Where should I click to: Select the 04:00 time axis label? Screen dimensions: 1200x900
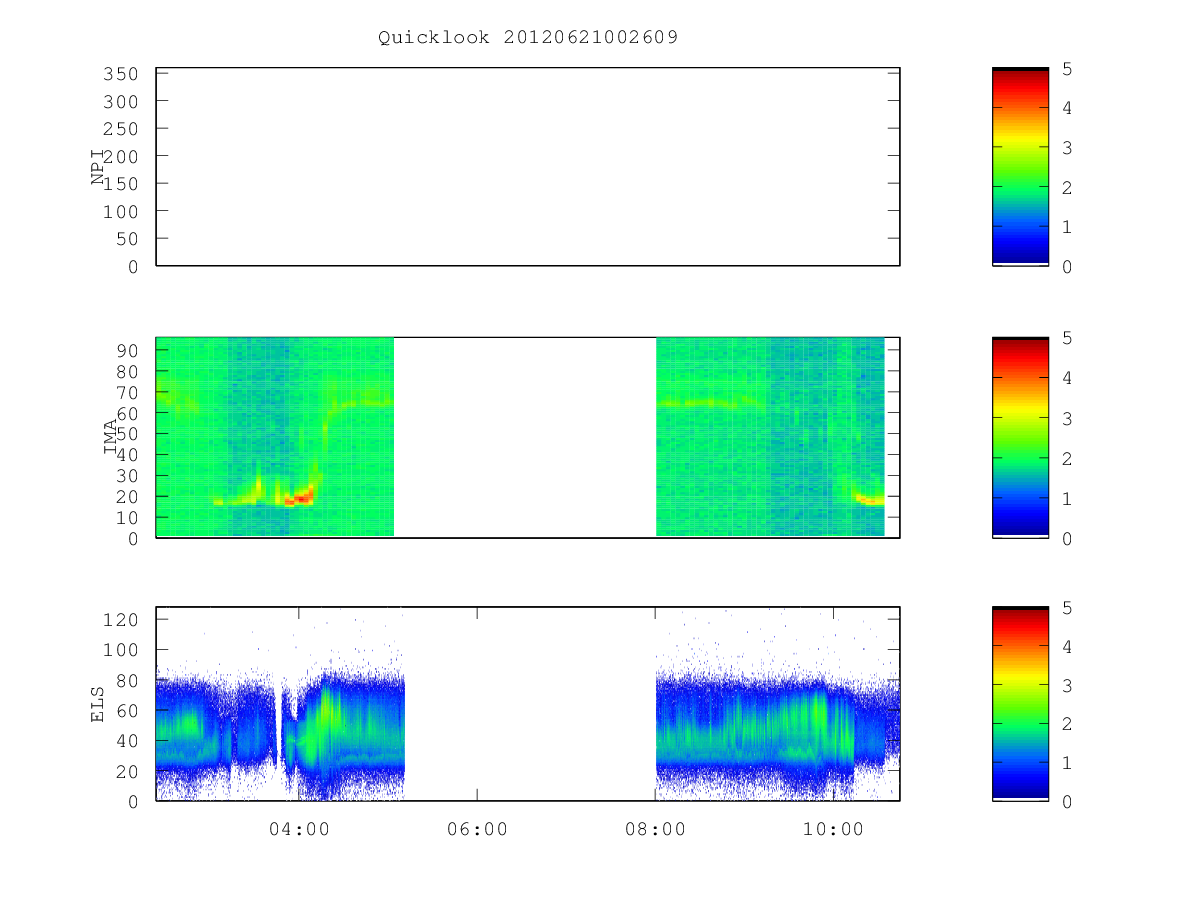point(299,829)
